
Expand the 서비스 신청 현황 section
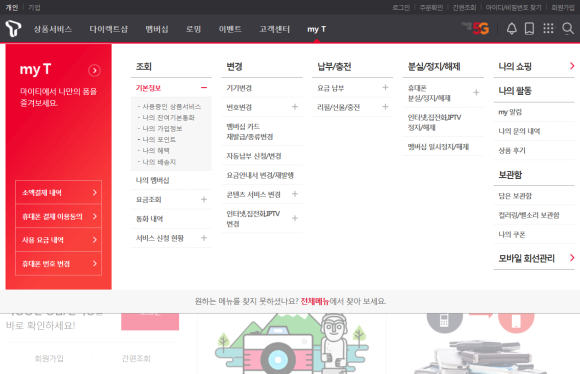(204, 238)
